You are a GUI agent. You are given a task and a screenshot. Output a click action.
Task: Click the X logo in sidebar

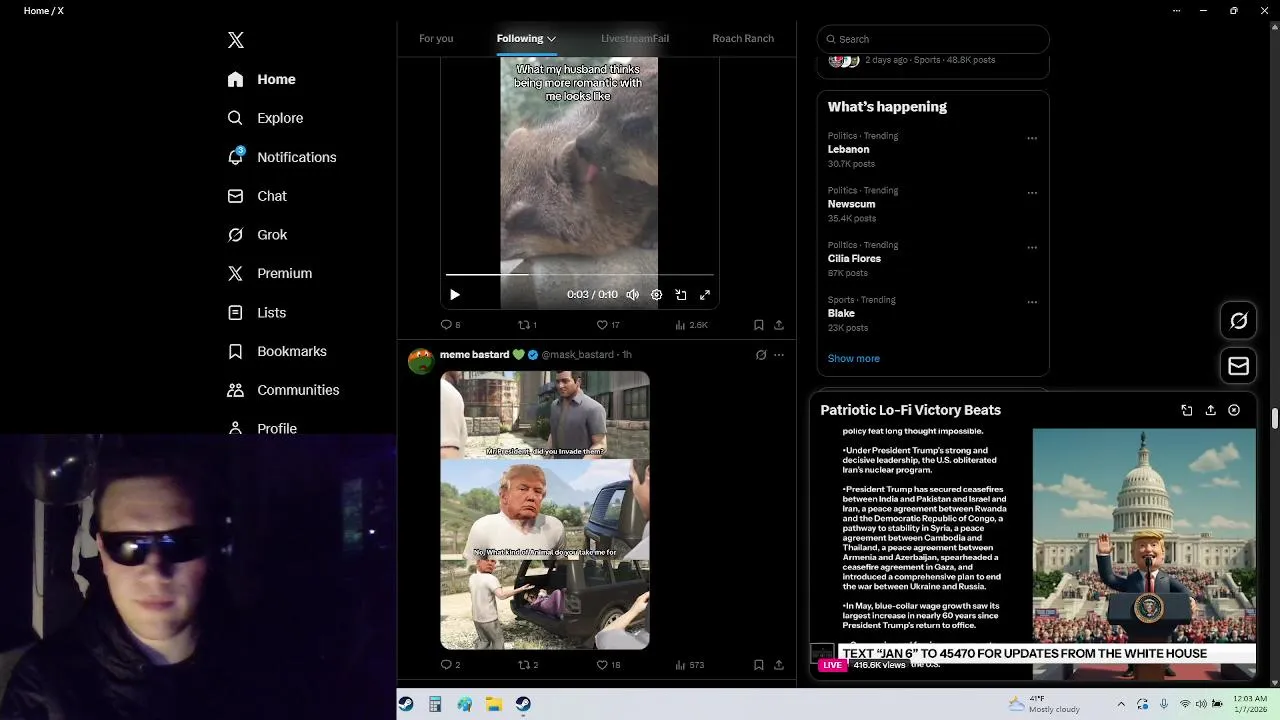(x=236, y=40)
